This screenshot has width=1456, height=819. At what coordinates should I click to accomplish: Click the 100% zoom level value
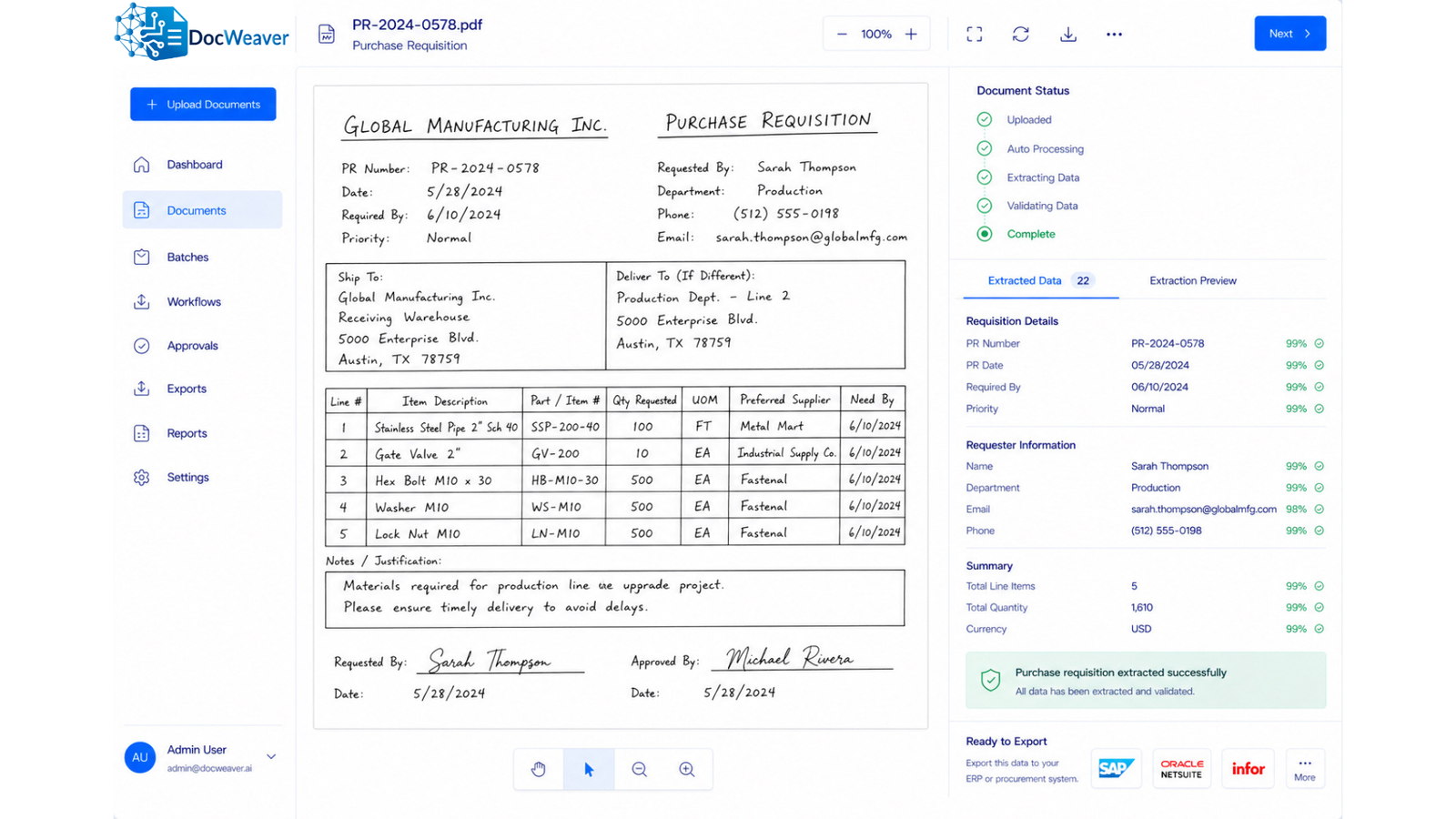pos(876,35)
